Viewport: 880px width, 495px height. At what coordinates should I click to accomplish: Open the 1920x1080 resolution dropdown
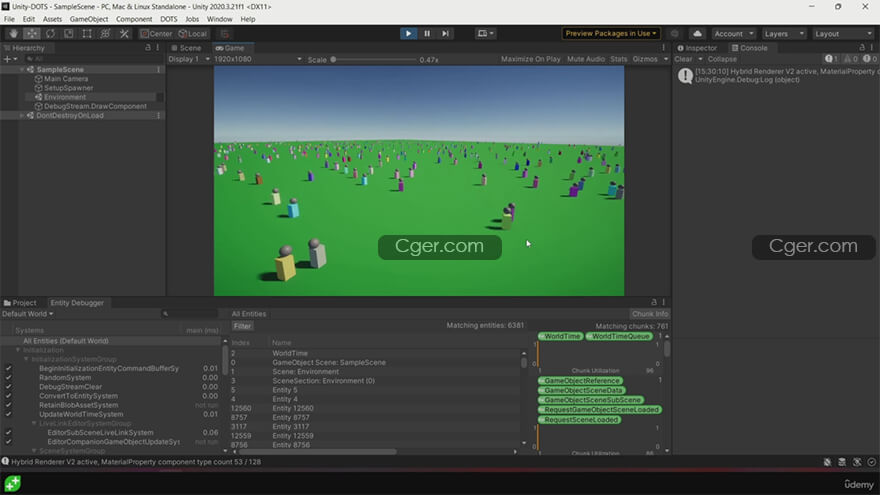[x=258, y=59]
